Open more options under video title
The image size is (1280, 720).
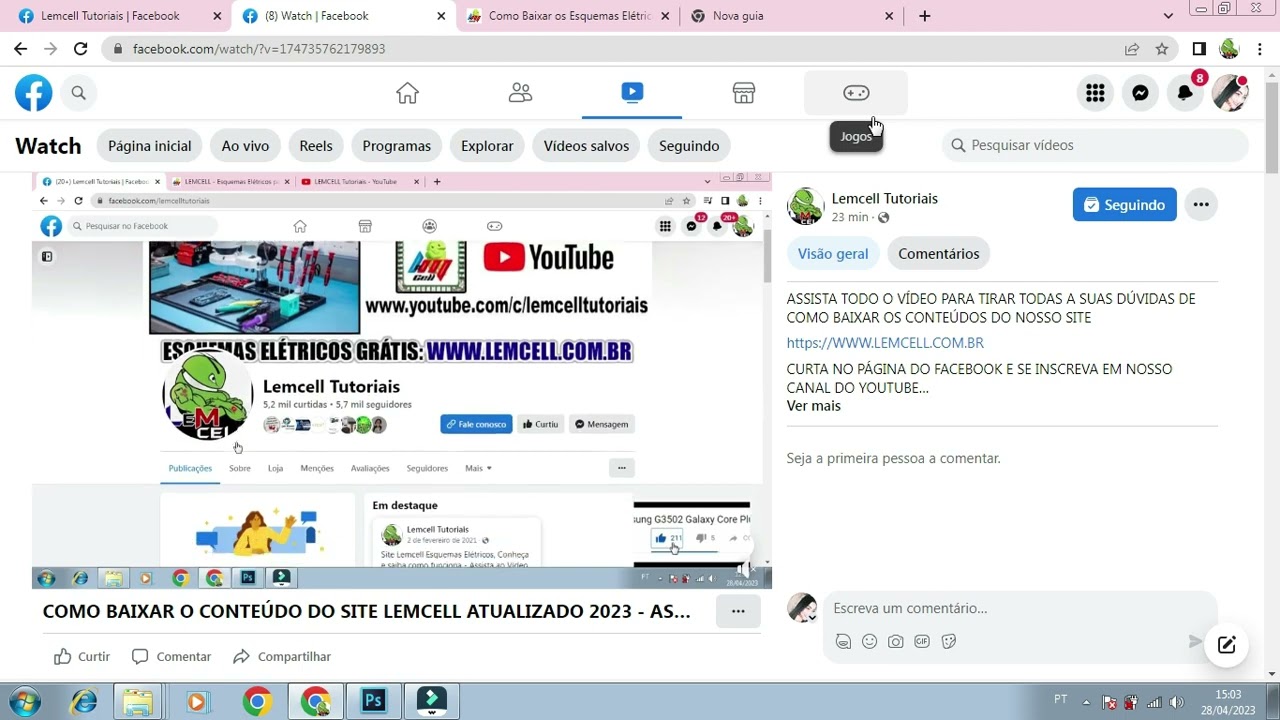[x=738, y=611]
